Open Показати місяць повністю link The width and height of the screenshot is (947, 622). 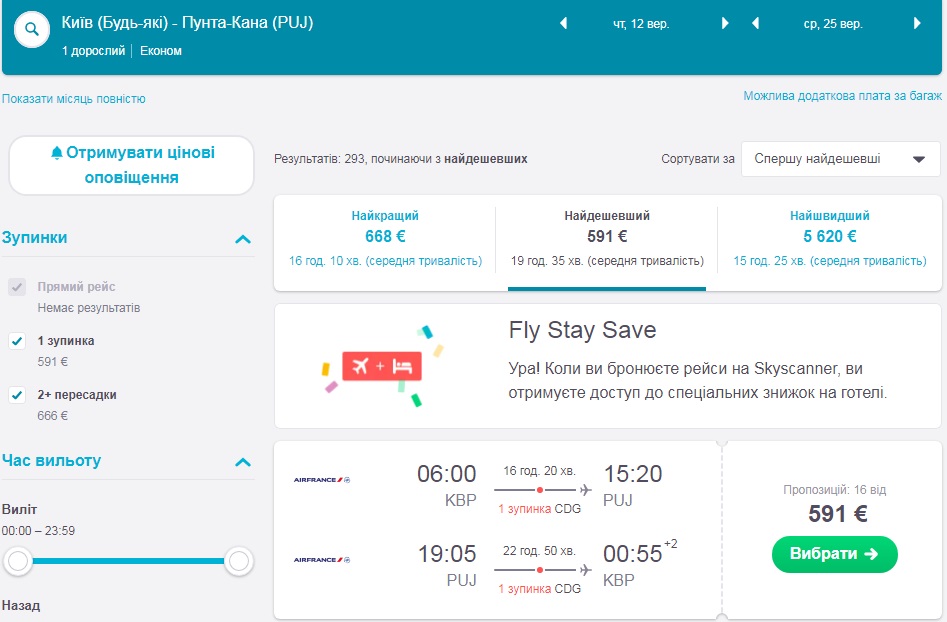click(x=74, y=99)
